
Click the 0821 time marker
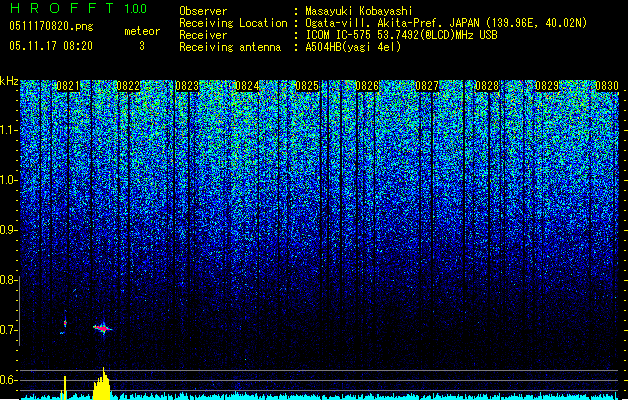68,86
